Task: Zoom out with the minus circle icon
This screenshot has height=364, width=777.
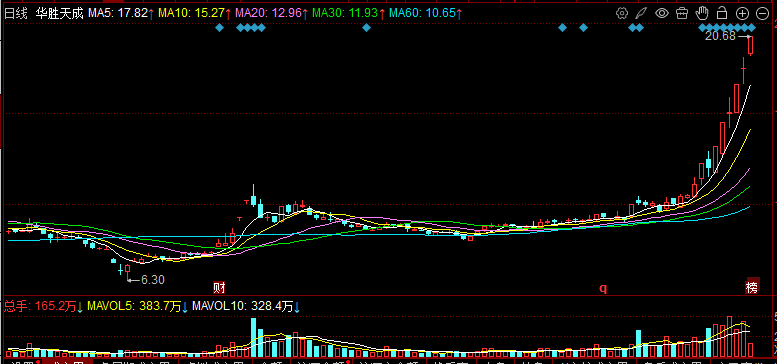Action: pos(762,13)
